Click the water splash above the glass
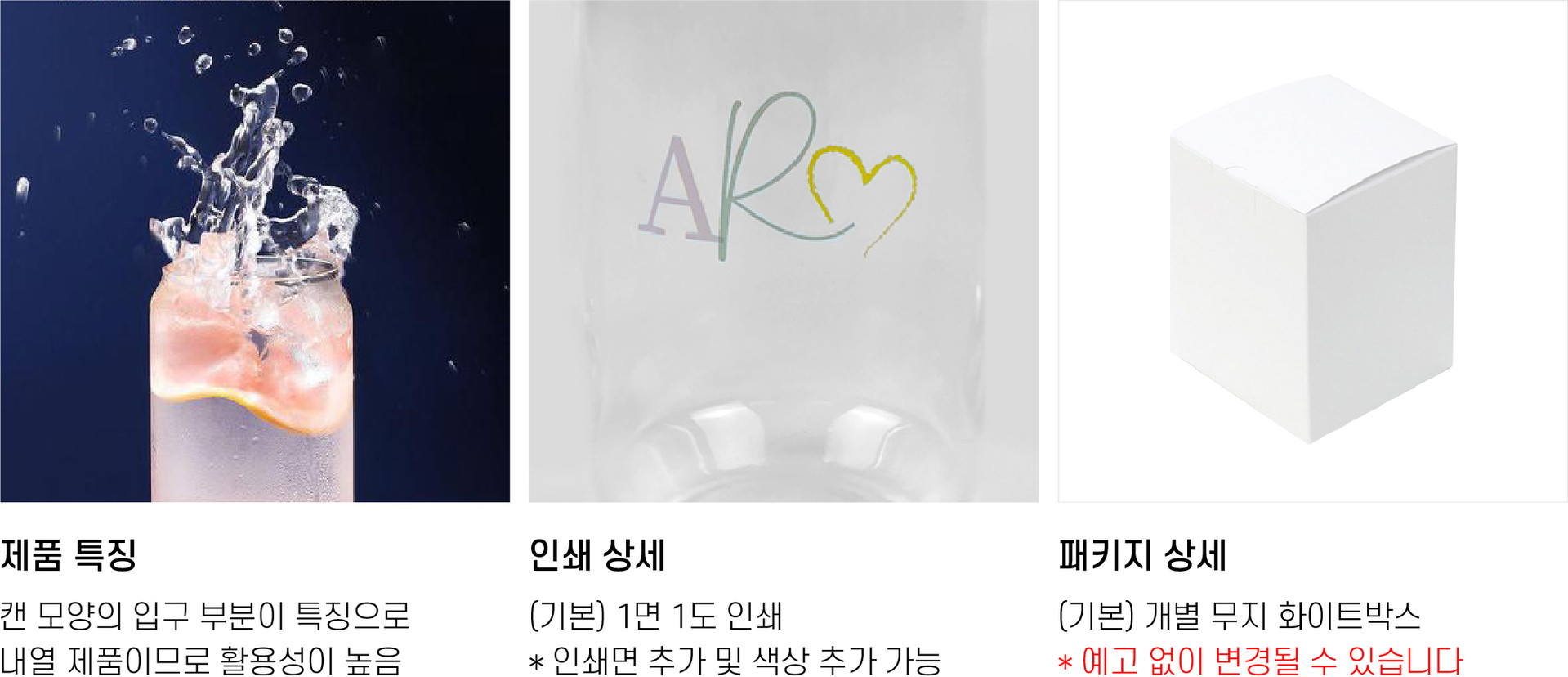Viewport: 1568px width, 677px height. [x=253, y=164]
